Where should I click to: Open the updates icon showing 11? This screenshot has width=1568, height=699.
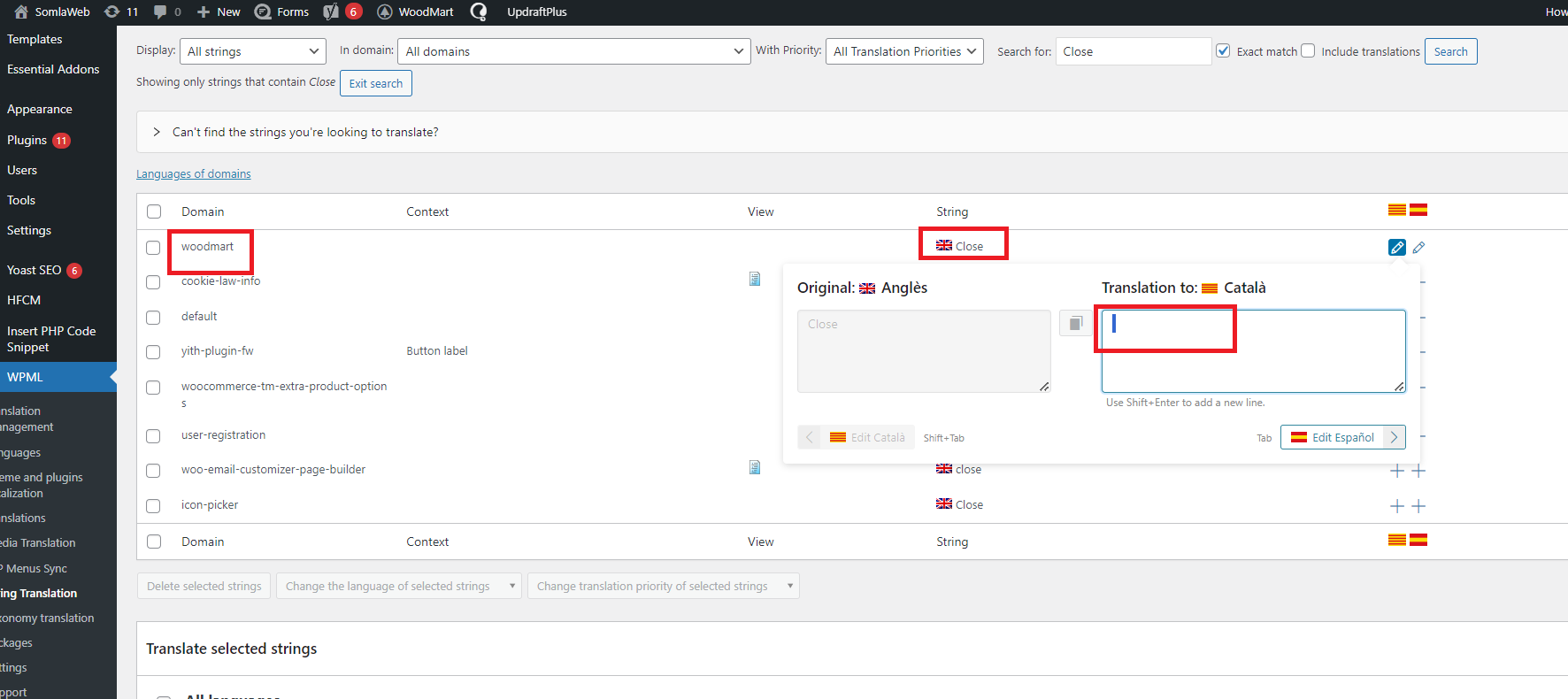pyautogui.click(x=111, y=12)
